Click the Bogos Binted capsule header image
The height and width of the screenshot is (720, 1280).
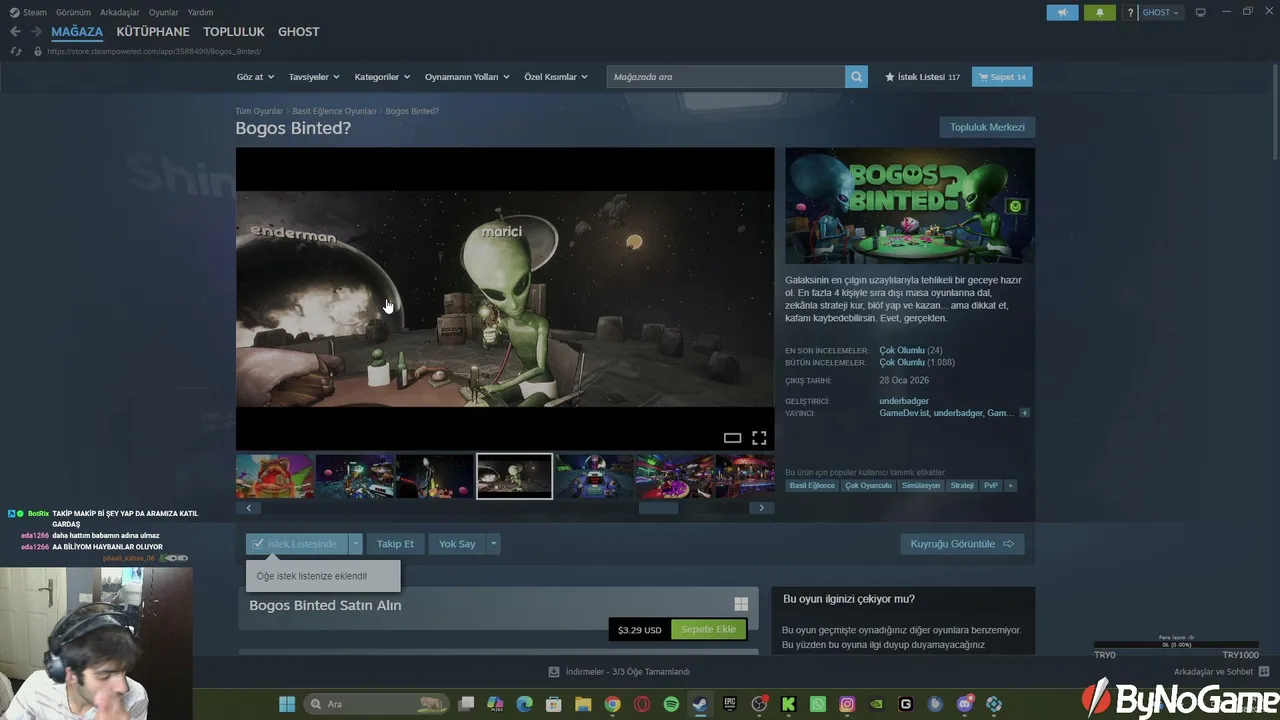tap(910, 206)
